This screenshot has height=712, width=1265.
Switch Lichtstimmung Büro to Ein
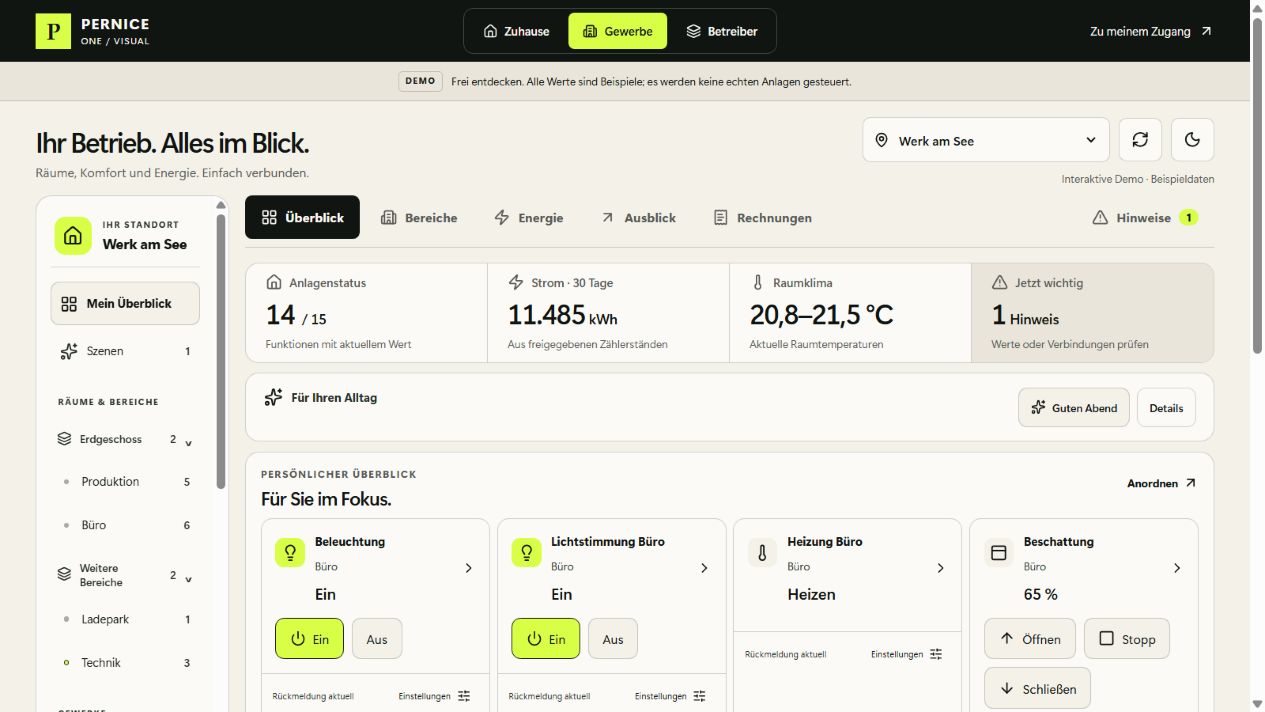tap(545, 639)
